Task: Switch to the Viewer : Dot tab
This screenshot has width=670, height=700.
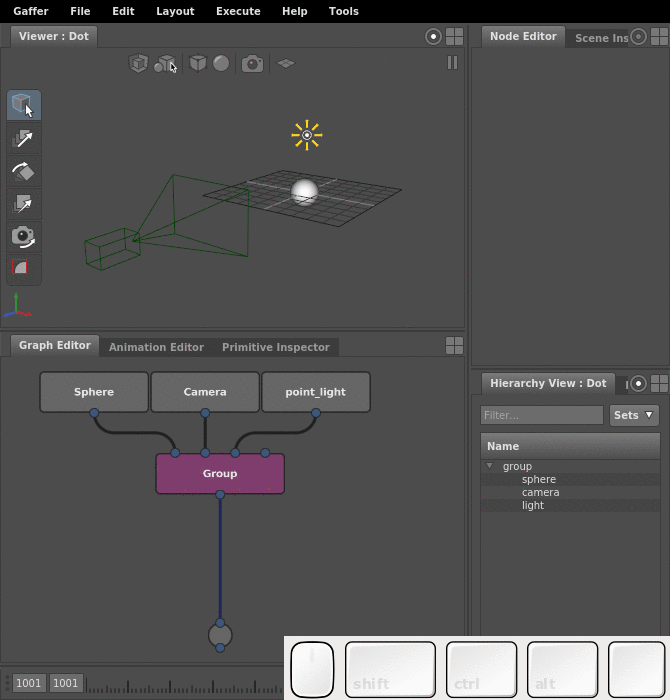Action: 54,36
